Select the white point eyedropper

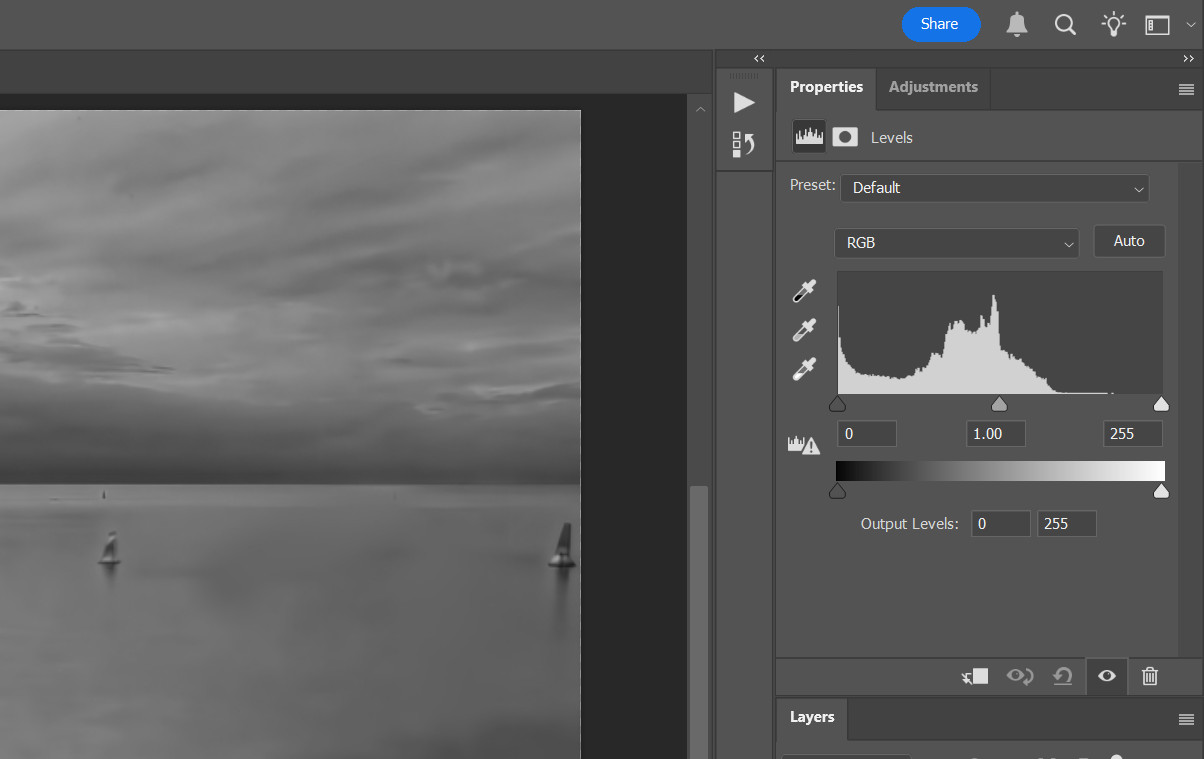pos(804,369)
